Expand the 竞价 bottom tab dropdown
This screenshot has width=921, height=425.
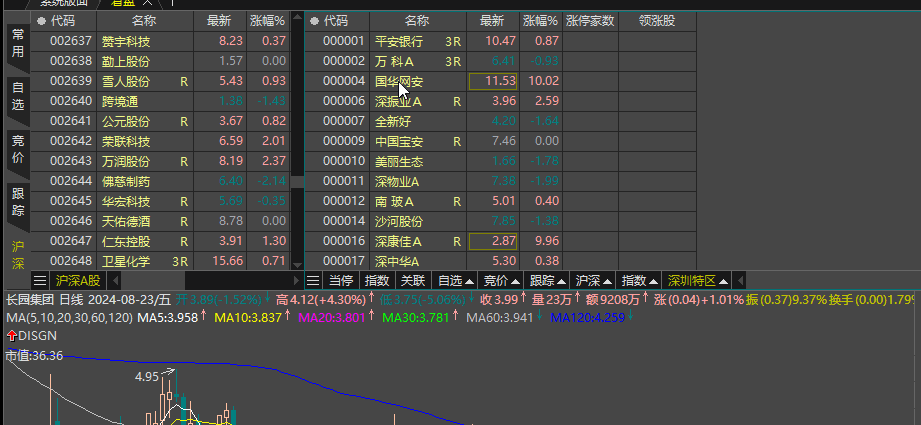pyautogui.click(x=515, y=281)
